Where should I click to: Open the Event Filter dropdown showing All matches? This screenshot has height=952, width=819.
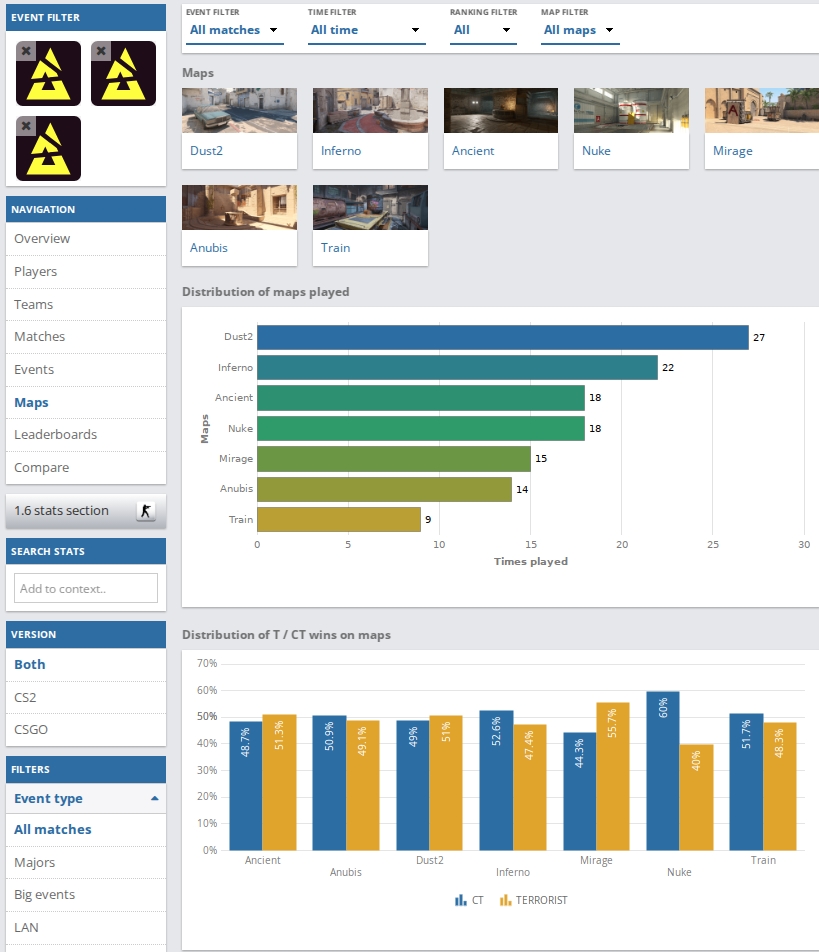(x=234, y=30)
